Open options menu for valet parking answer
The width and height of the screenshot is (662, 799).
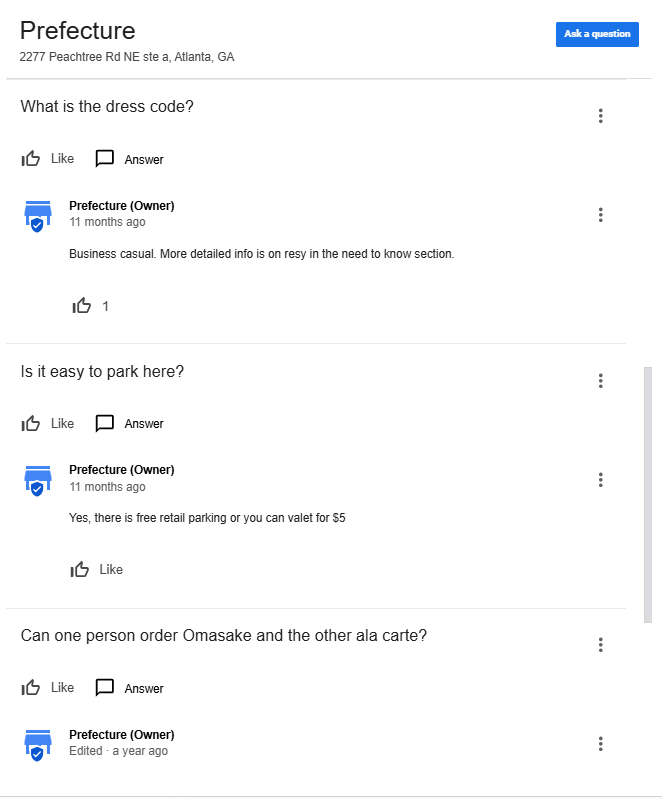[x=600, y=480]
